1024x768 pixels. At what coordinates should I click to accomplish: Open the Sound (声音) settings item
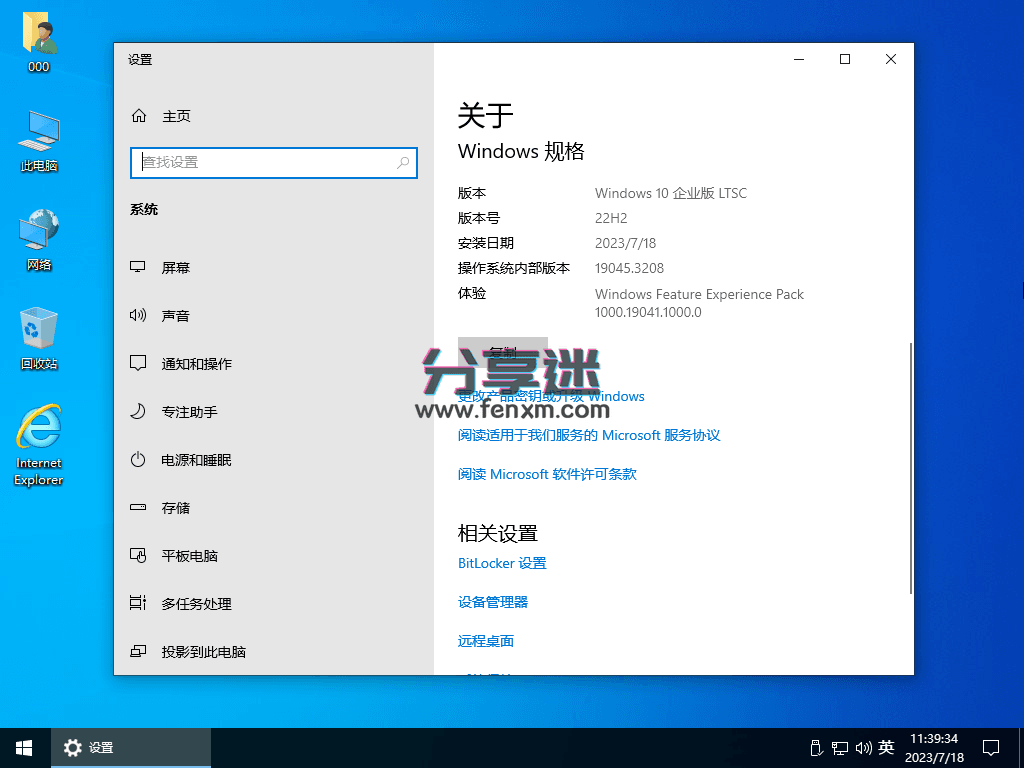tap(175, 316)
